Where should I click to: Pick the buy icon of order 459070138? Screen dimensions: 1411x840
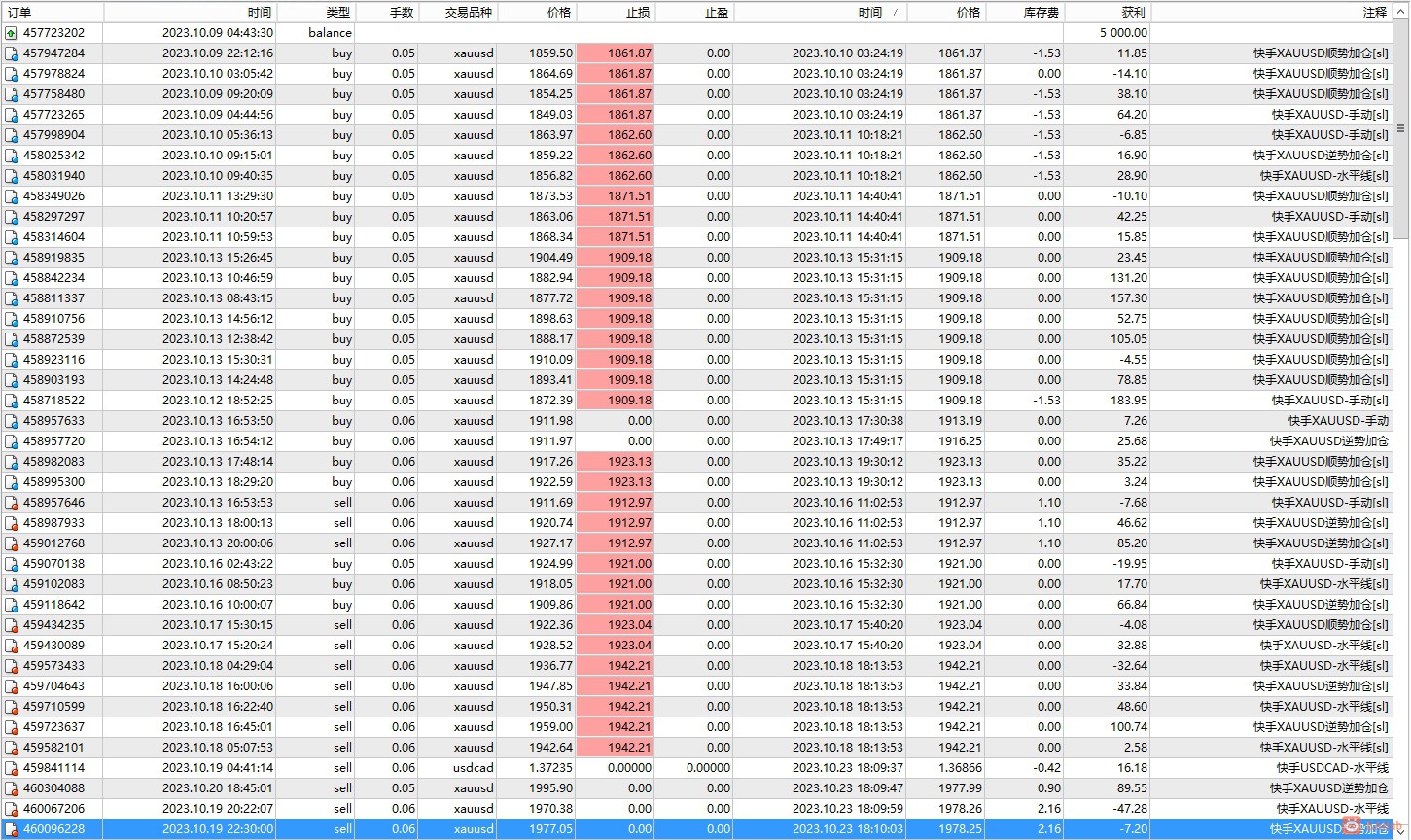point(12,564)
